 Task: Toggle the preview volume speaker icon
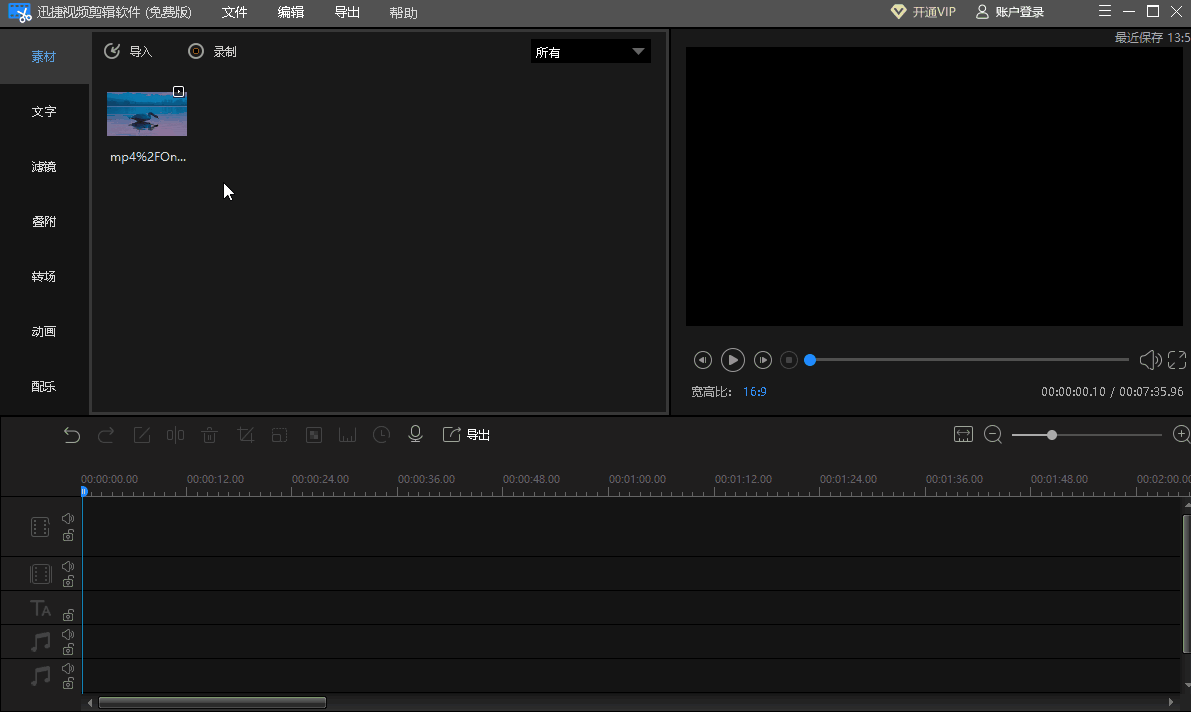(1150, 360)
